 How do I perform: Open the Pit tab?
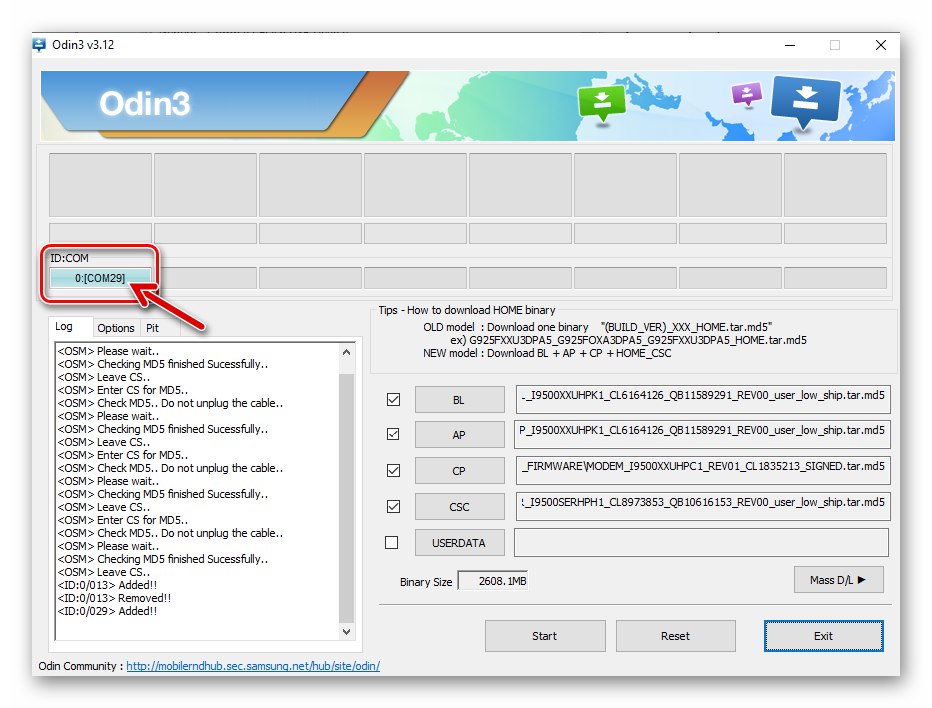(x=154, y=327)
